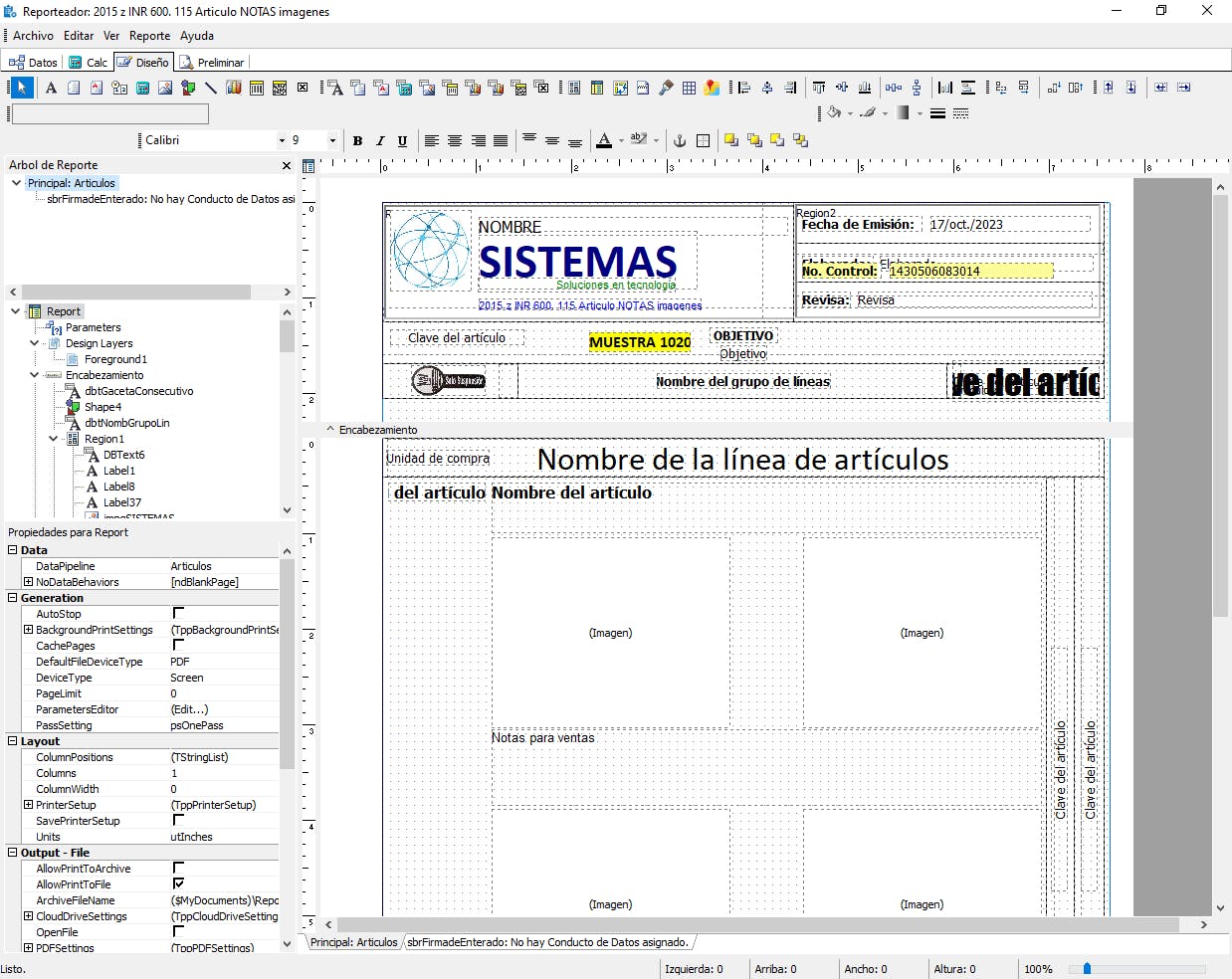Collapse the Design Layers tree node
1232x979 pixels.
coord(34,343)
